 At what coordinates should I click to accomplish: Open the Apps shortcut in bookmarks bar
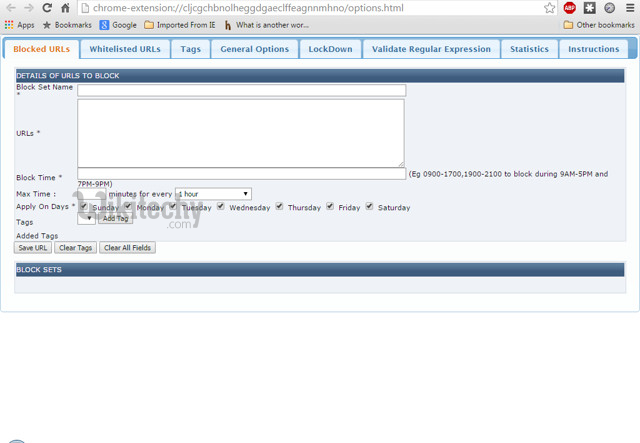click(20, 25)
